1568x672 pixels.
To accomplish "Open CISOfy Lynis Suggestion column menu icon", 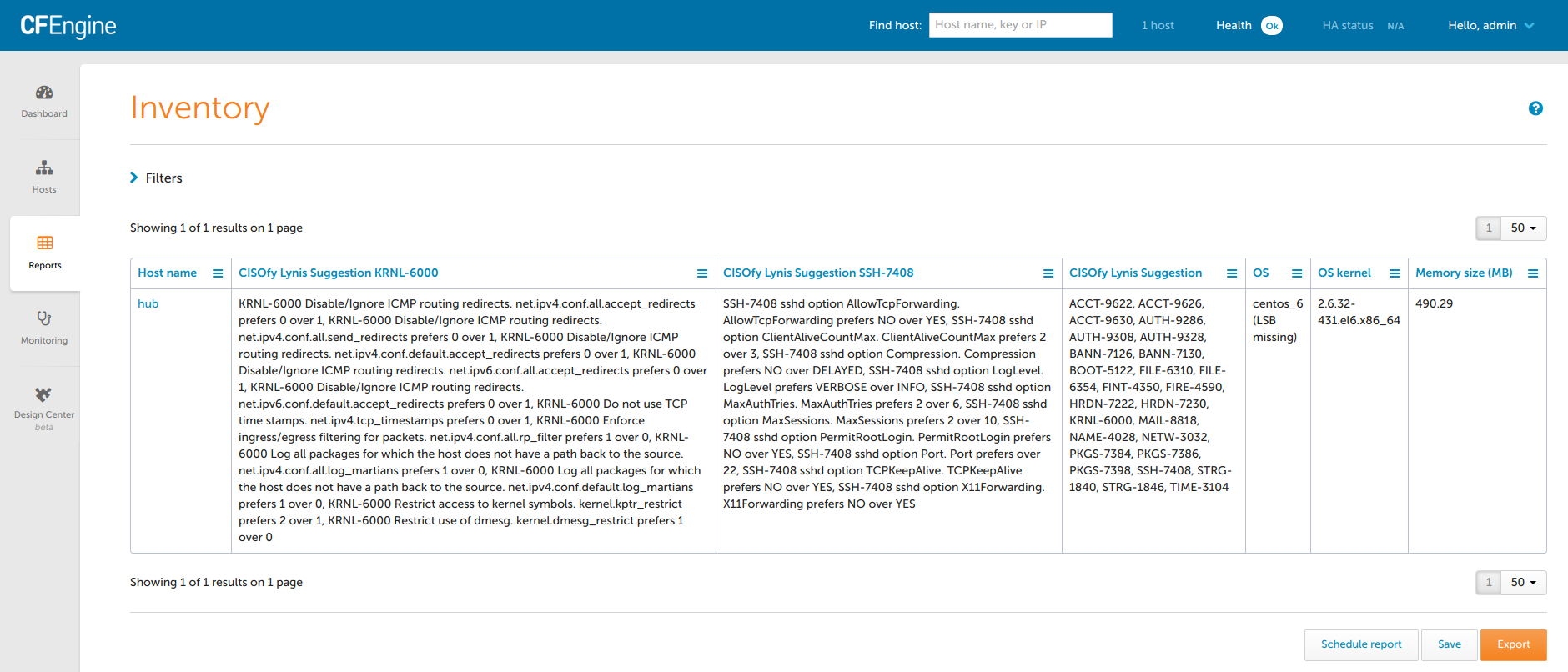I will pos(1232,273).
